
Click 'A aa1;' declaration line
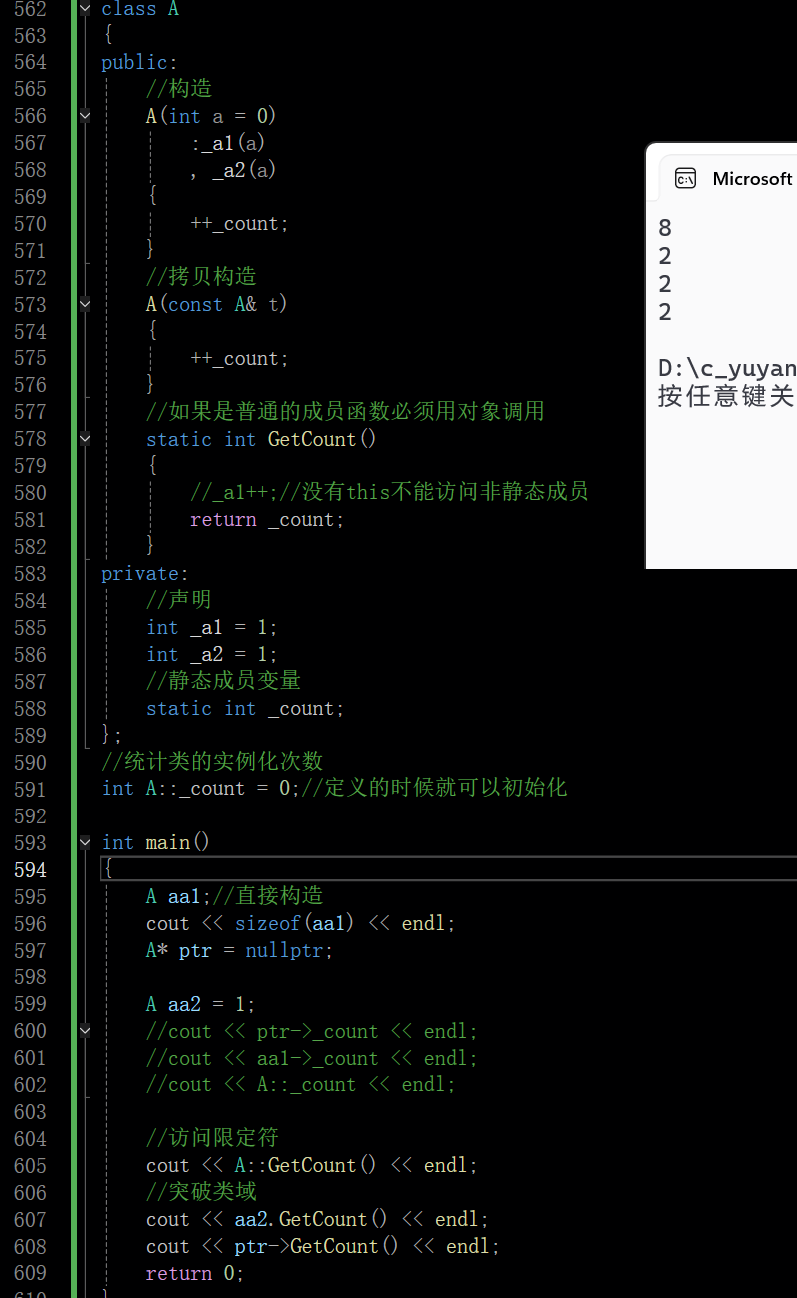click(x=179, y=896)
